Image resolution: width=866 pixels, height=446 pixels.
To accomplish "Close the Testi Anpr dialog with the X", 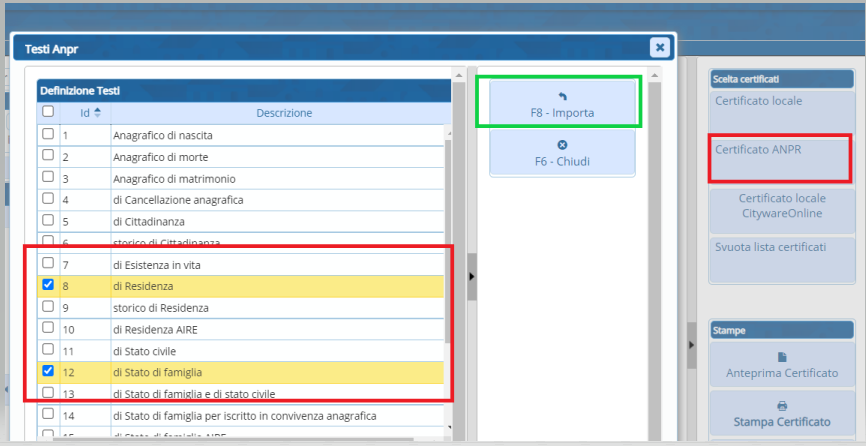I will 659,47.
